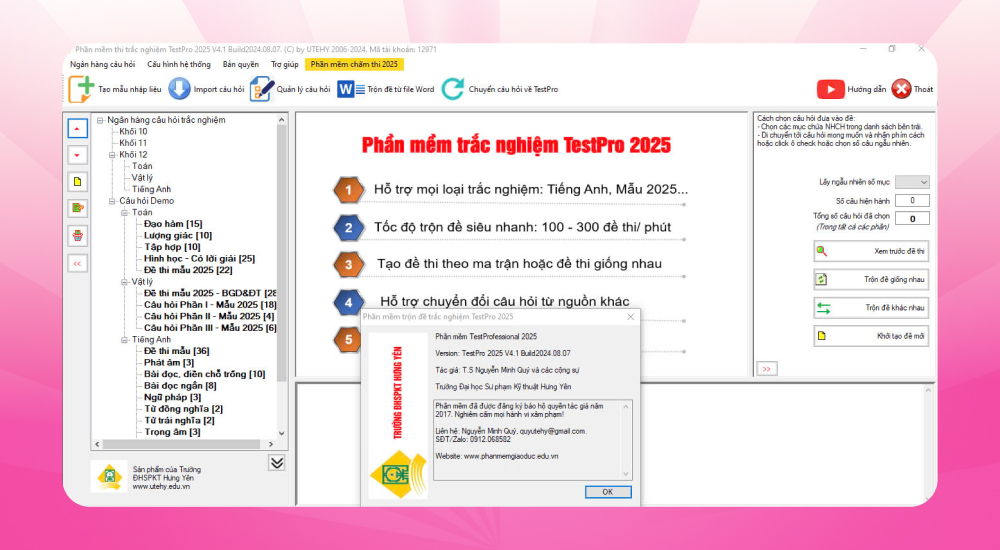Click the >> button in right panel
Viewport: 1000px width, 550px height.
pos(767,369)
